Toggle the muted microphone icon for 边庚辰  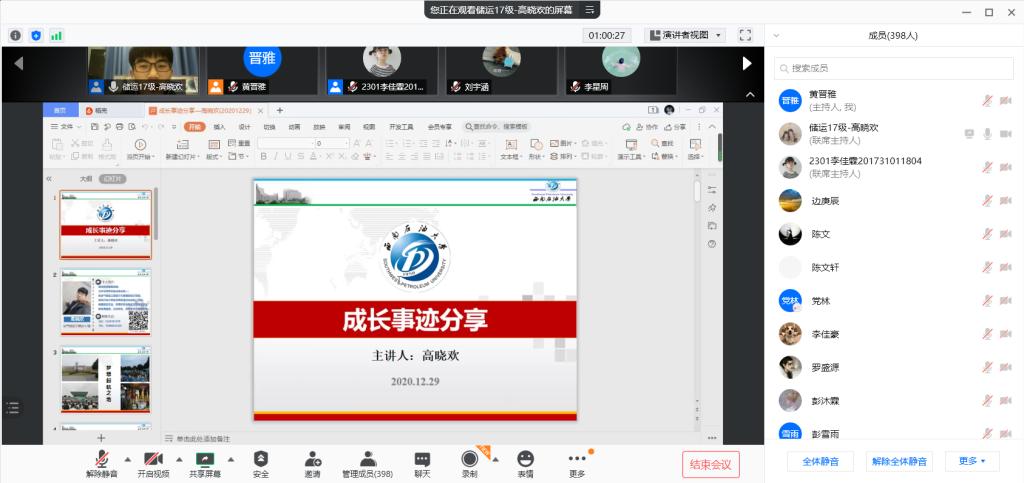click(987, 201)
